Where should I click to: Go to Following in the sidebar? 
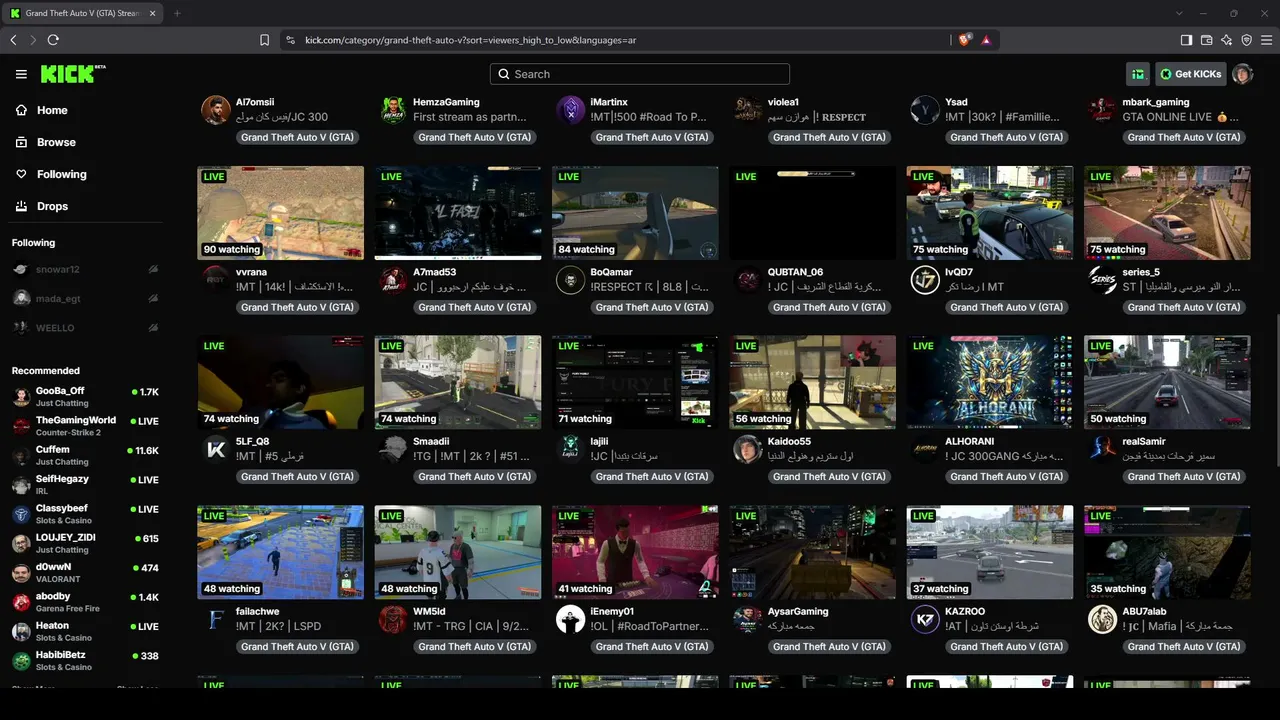pyautogui.click(x=62, y=174)
